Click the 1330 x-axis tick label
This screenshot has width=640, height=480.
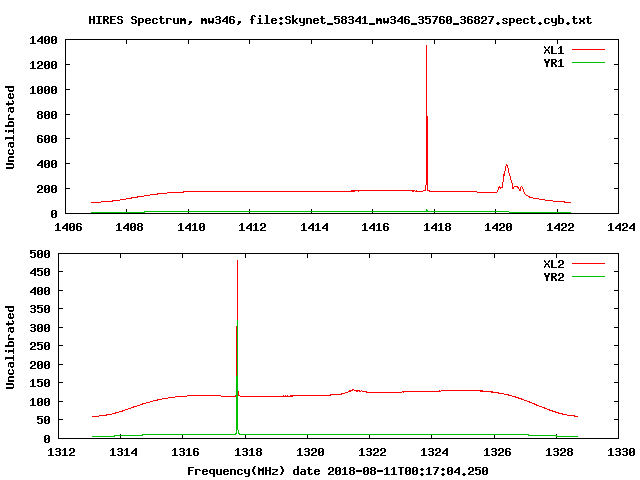[x=621, y=452]
